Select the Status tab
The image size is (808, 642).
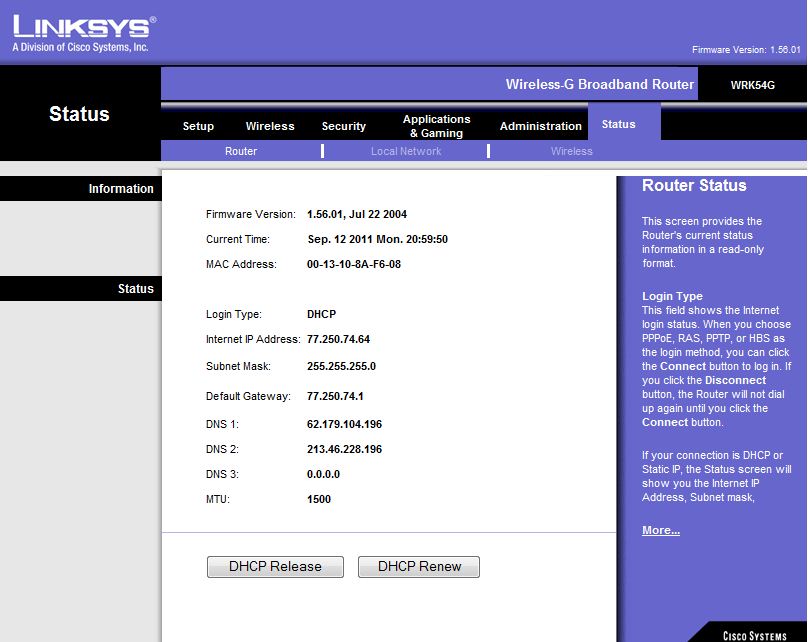(618, 124)
